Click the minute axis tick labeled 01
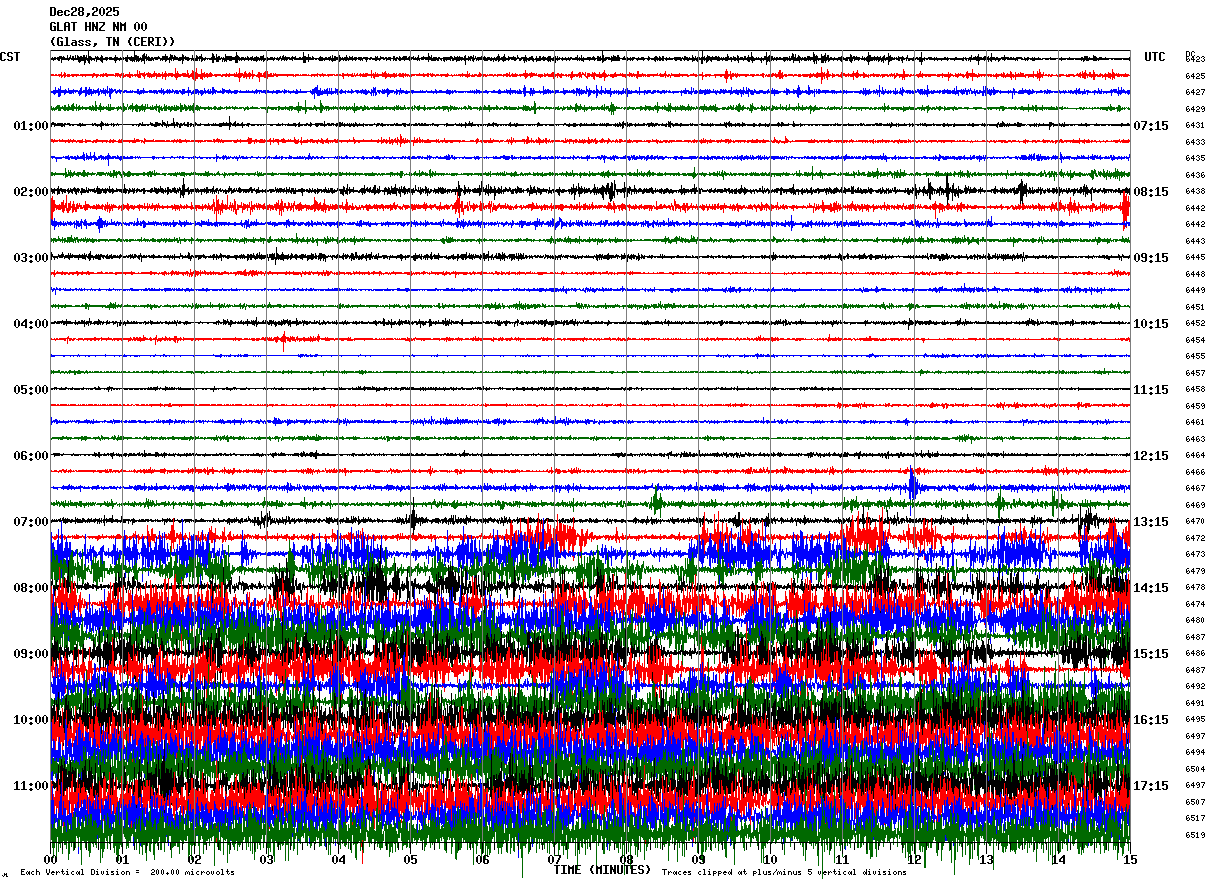 122,860
